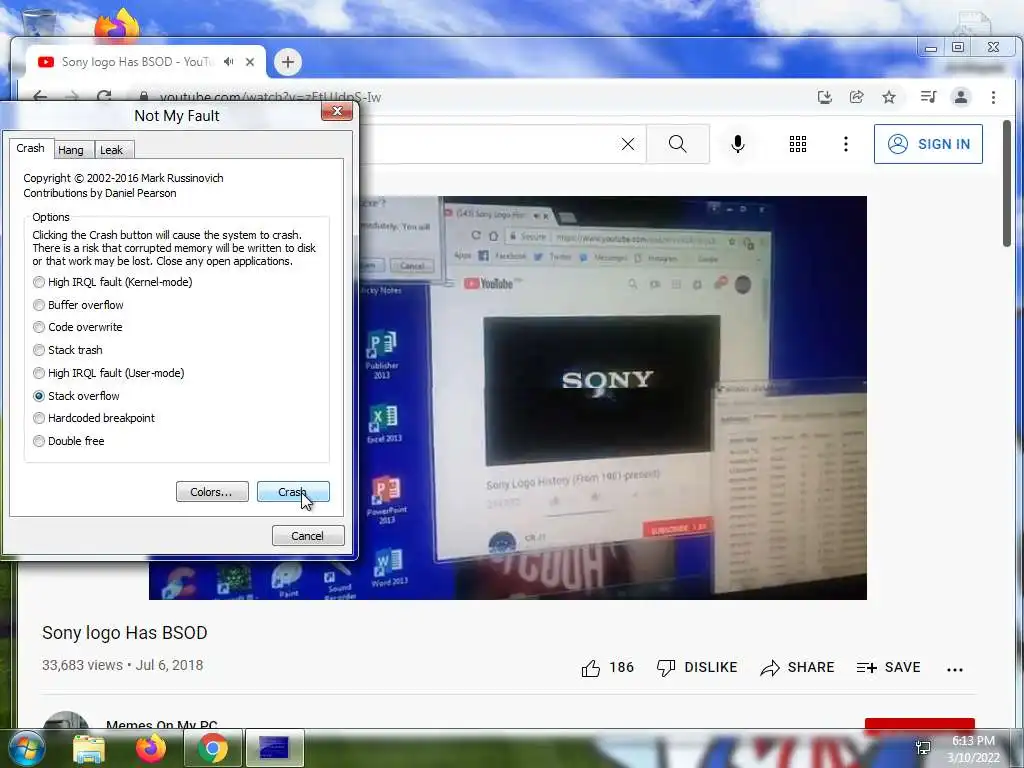This screenshot has height=768, width=1024.
Task: Click the YouTube address bar URL
Action: (x=270, y=97)
